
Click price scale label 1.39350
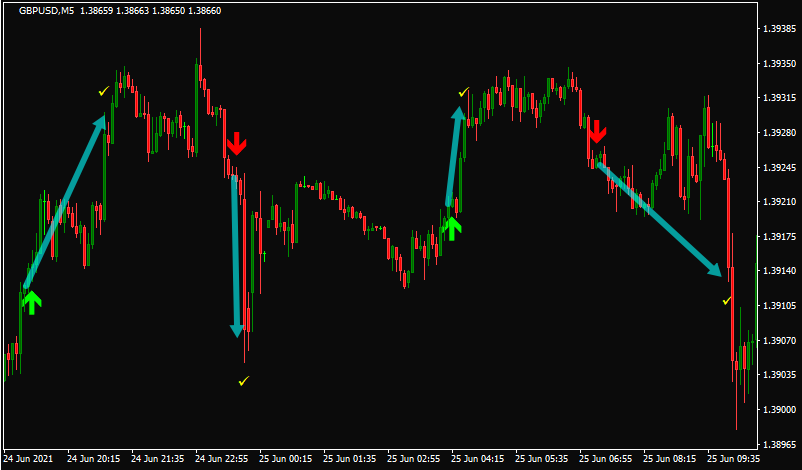click(x=779, y=63)
